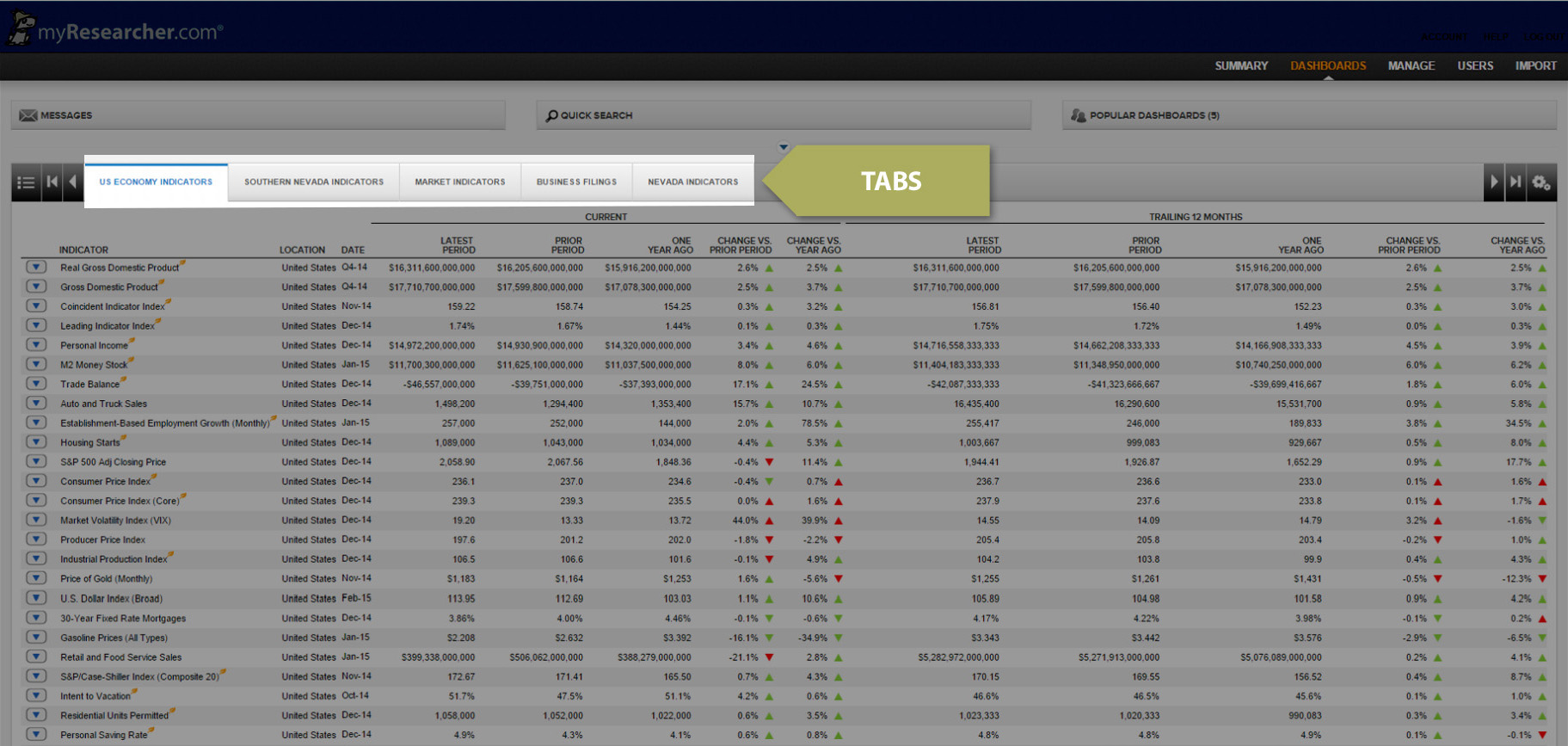Expand the S&P 500 Adj Closing Price row
This screenshot has width=1568, height=746.
36,461
